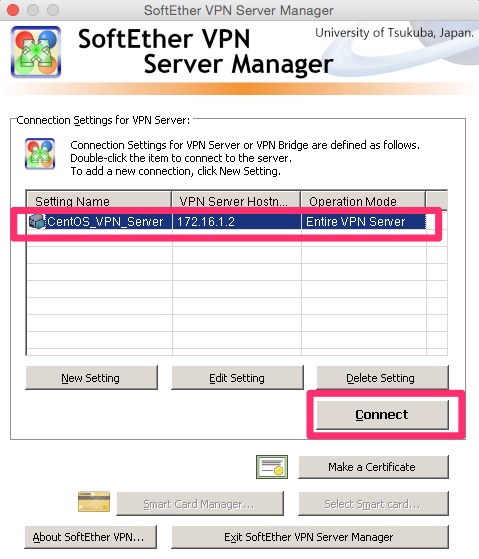Click Edit Setting button
Viewport: 479px width, 559px height.
[x=237, y=378]
